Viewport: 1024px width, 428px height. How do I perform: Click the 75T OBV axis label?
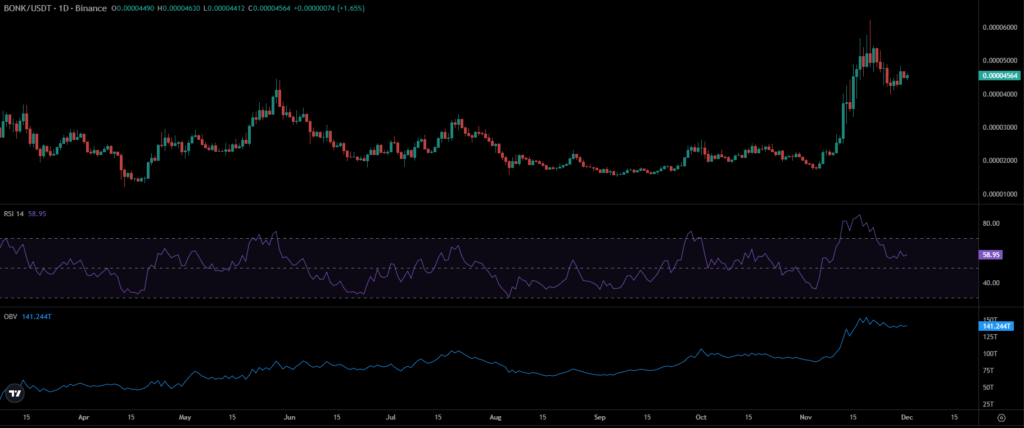tap(989, 370)
